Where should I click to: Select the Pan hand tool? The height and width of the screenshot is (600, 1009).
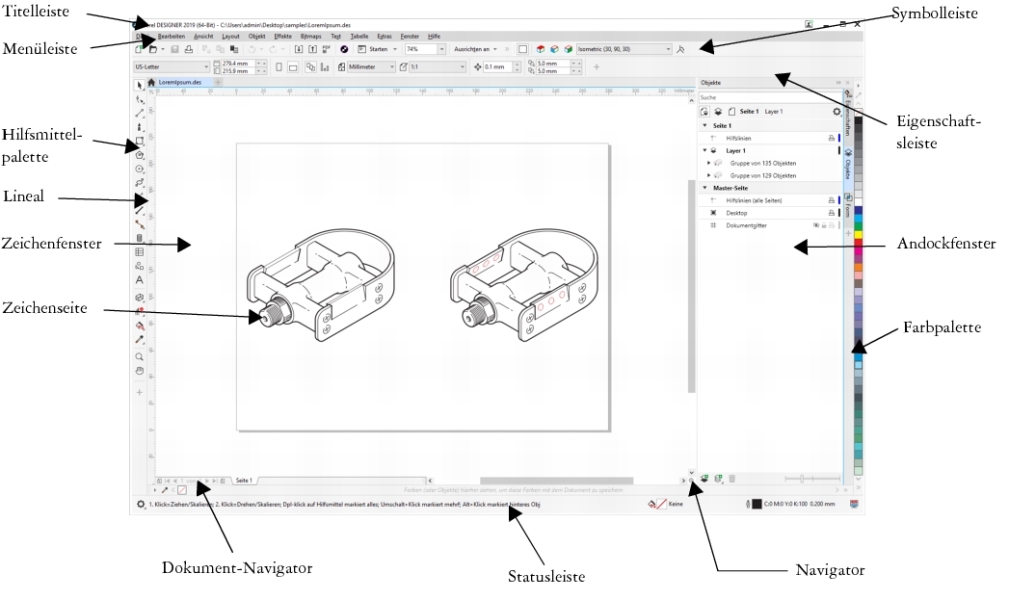(139, 370)
